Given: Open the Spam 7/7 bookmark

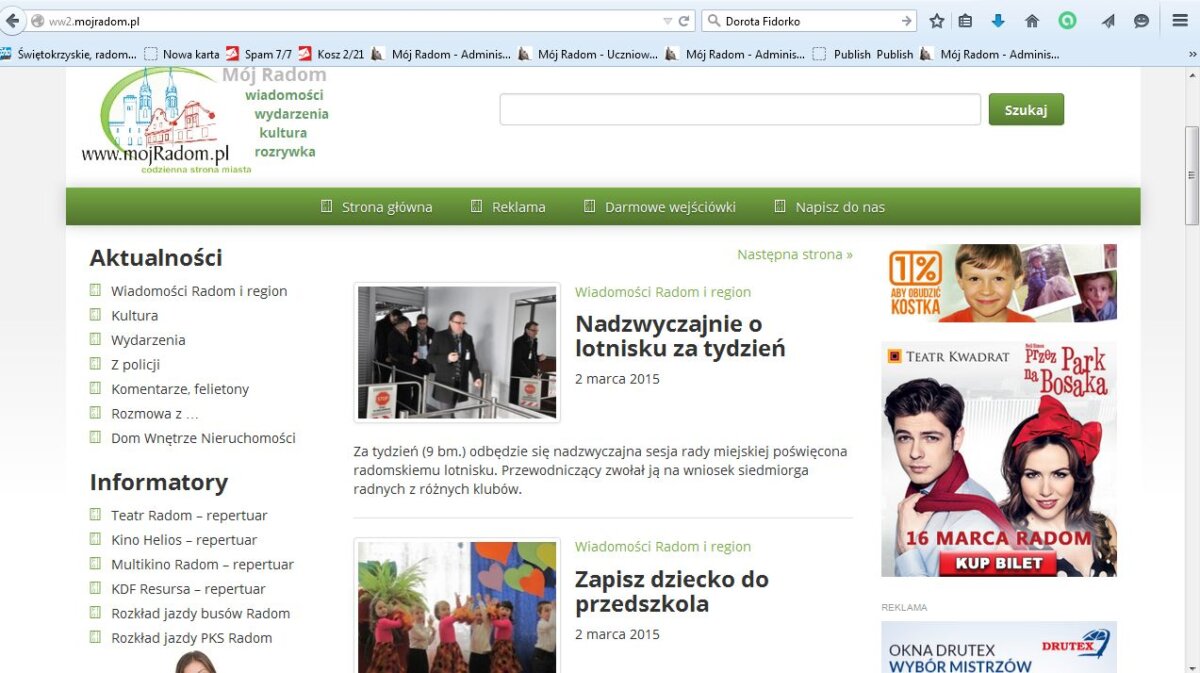Looking at the screenshot, I should (259, 54).
